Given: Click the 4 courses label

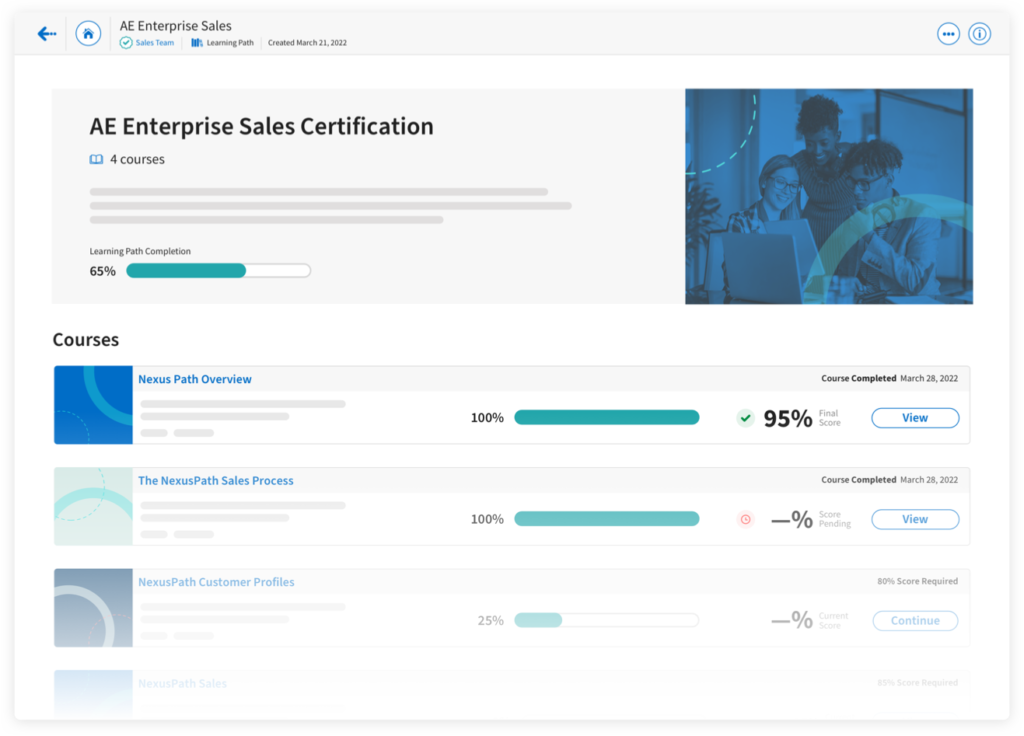Looking at the screenshot, I should click(137, 159).
